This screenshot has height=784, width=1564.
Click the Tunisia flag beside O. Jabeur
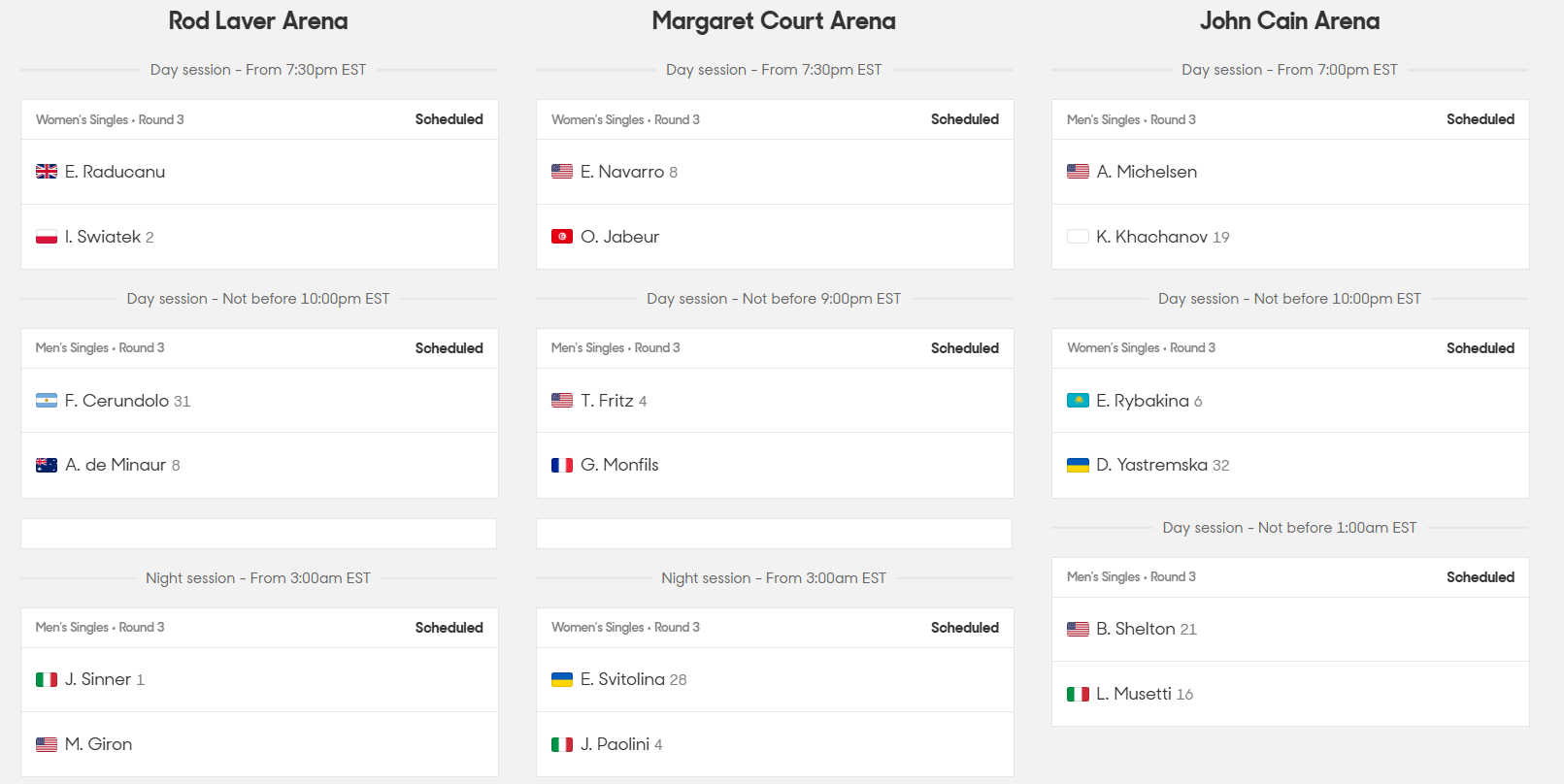click(562, 237)
